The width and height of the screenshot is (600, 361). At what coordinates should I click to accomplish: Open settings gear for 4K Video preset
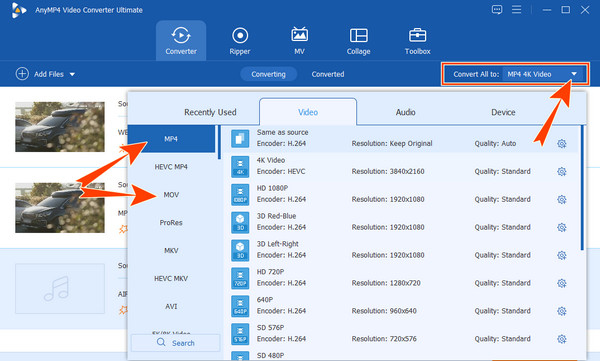tap(561, 172)
